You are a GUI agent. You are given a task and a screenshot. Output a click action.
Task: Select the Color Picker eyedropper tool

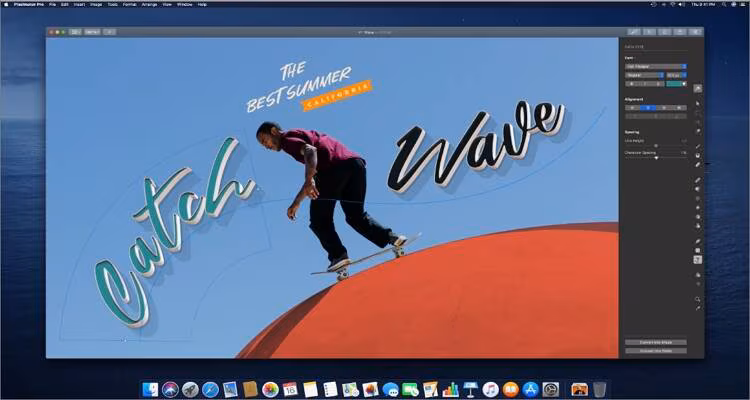pyautogui.click(x=698, y=309)
